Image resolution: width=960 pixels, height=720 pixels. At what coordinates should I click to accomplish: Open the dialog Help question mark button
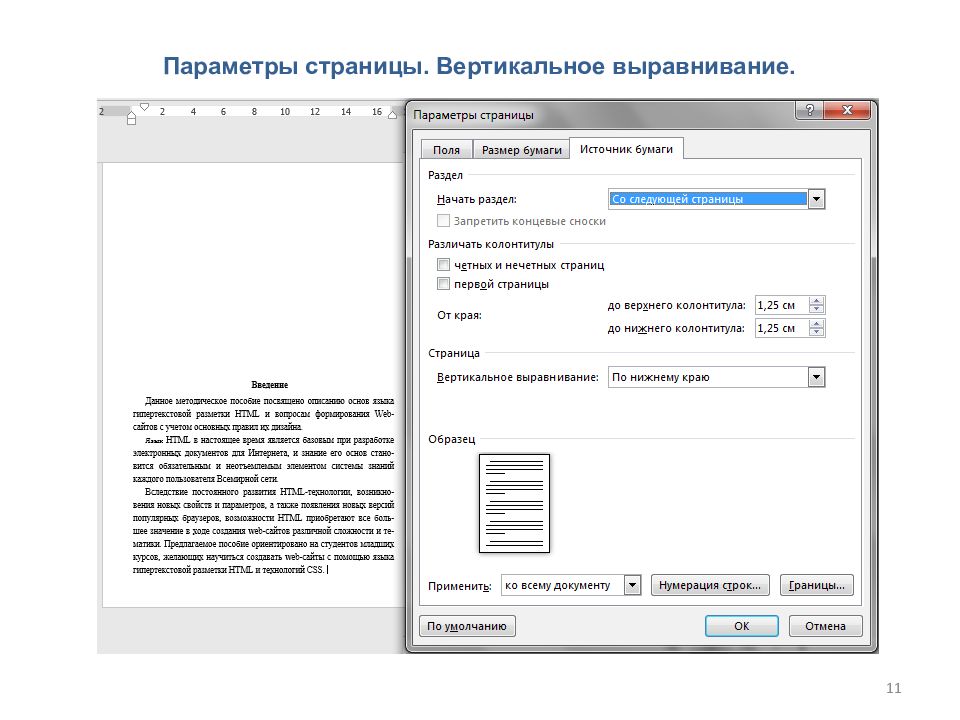(x=809, y=110)
